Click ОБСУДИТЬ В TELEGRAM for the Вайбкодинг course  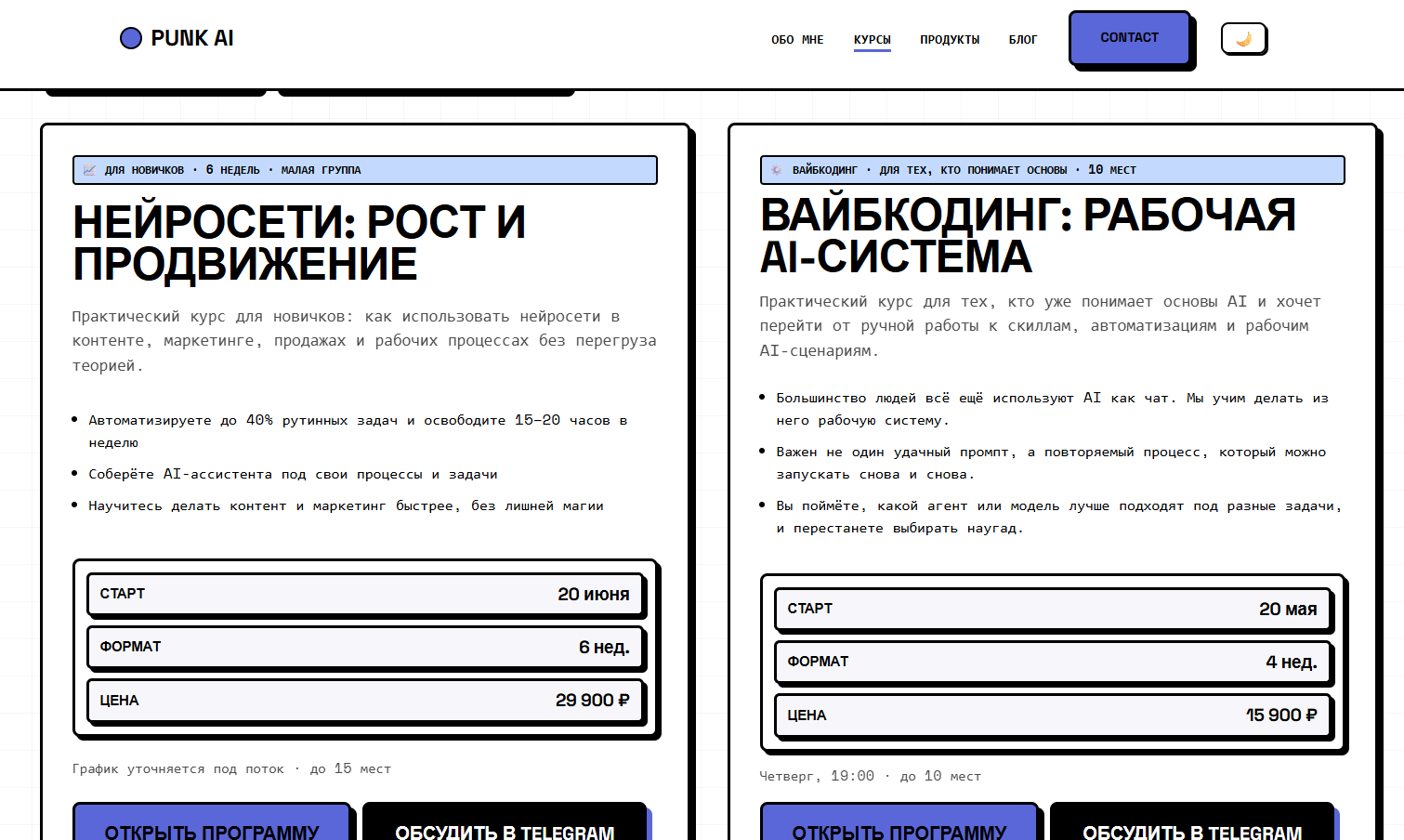coord(1192,822)
